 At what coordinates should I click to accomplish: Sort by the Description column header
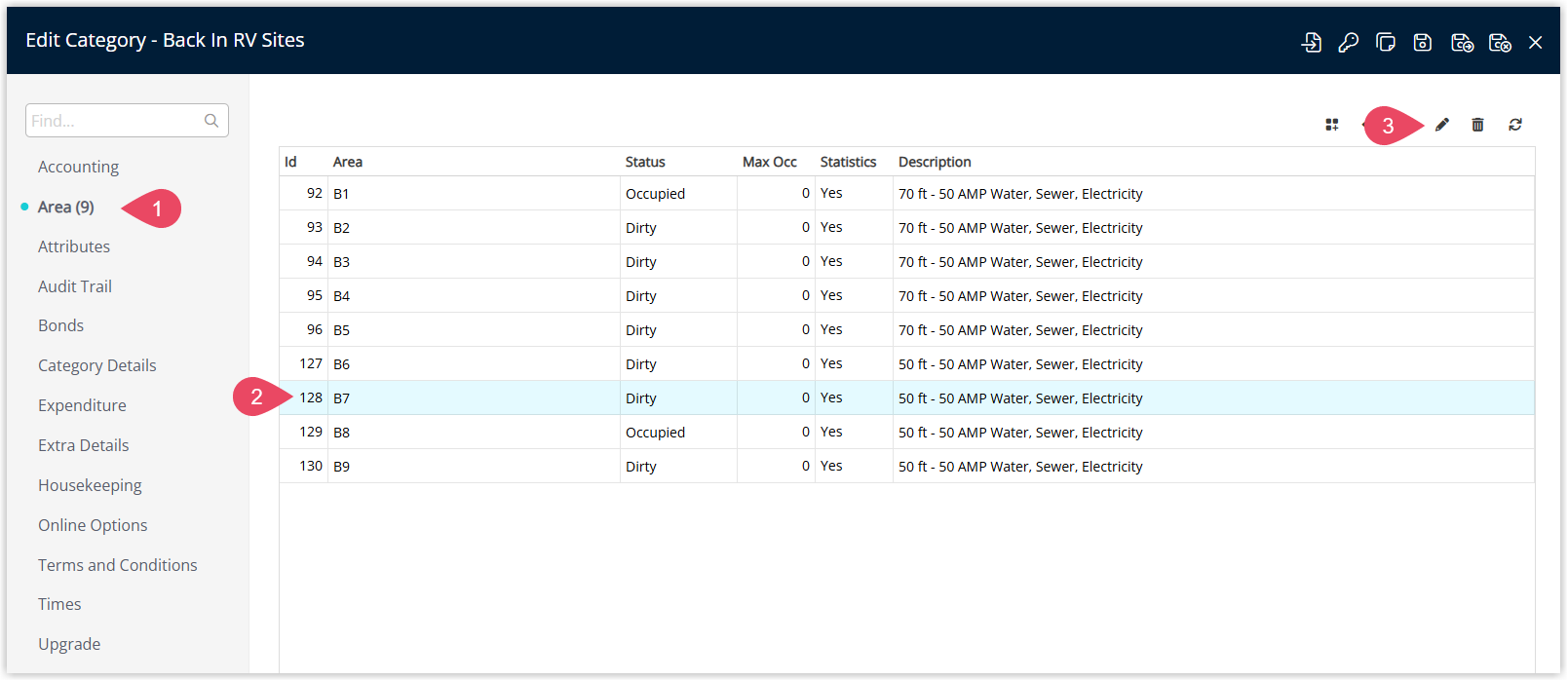935,162
